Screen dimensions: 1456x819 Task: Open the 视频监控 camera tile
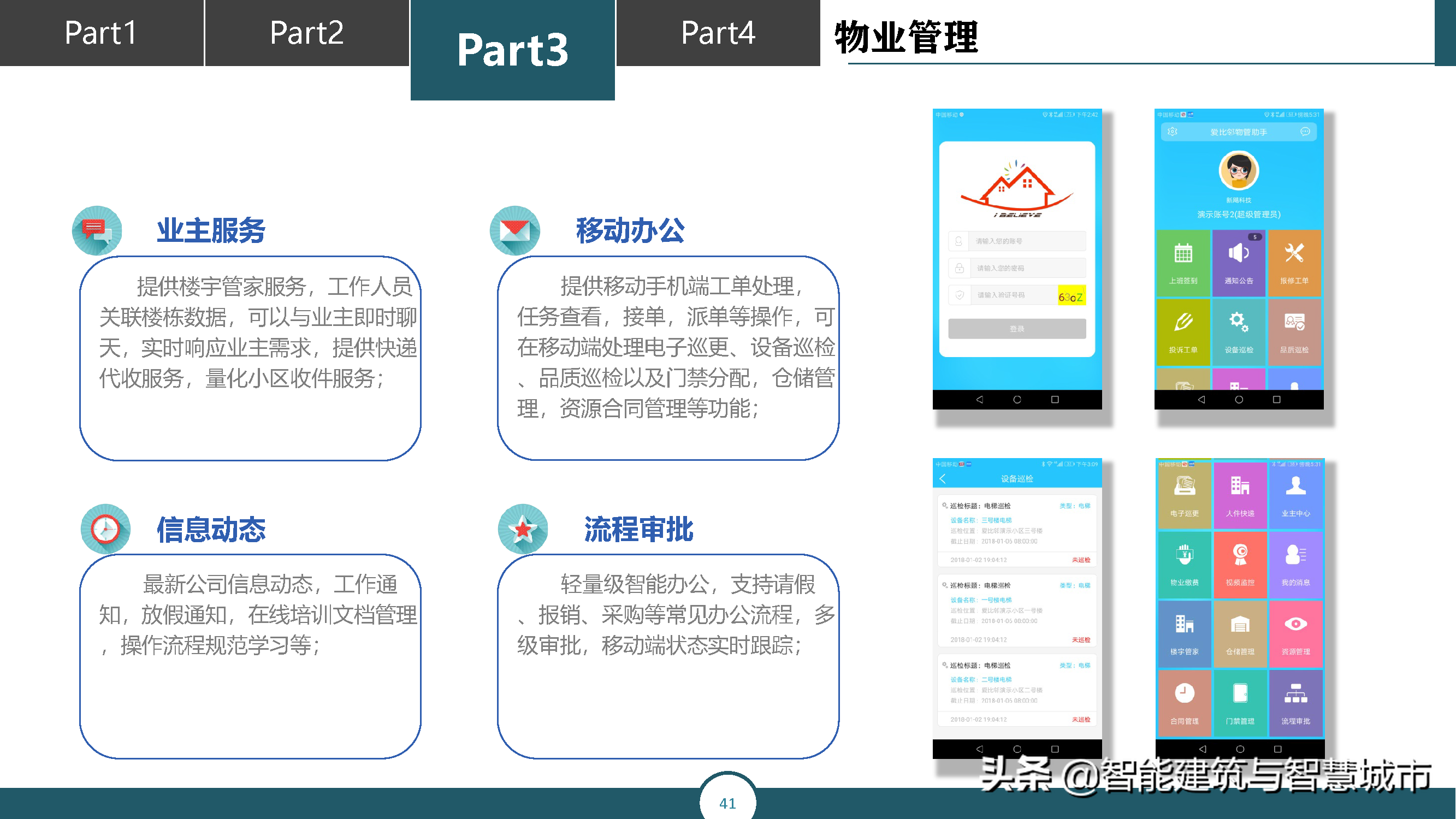tap(1240, 565)
